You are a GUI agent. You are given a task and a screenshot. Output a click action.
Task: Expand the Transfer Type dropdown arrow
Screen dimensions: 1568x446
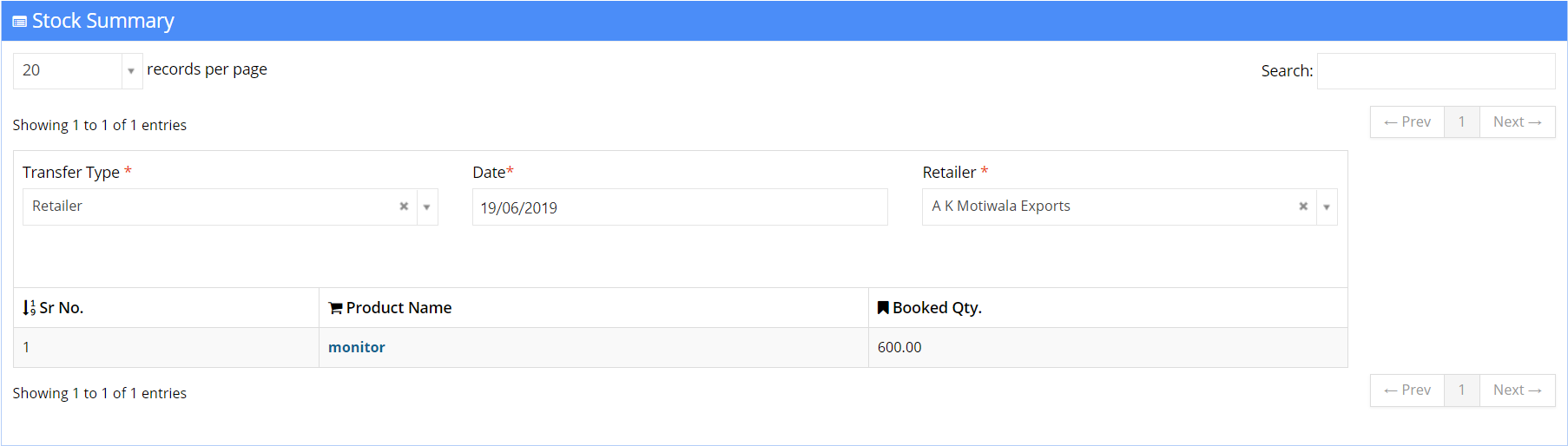[427, 207]
